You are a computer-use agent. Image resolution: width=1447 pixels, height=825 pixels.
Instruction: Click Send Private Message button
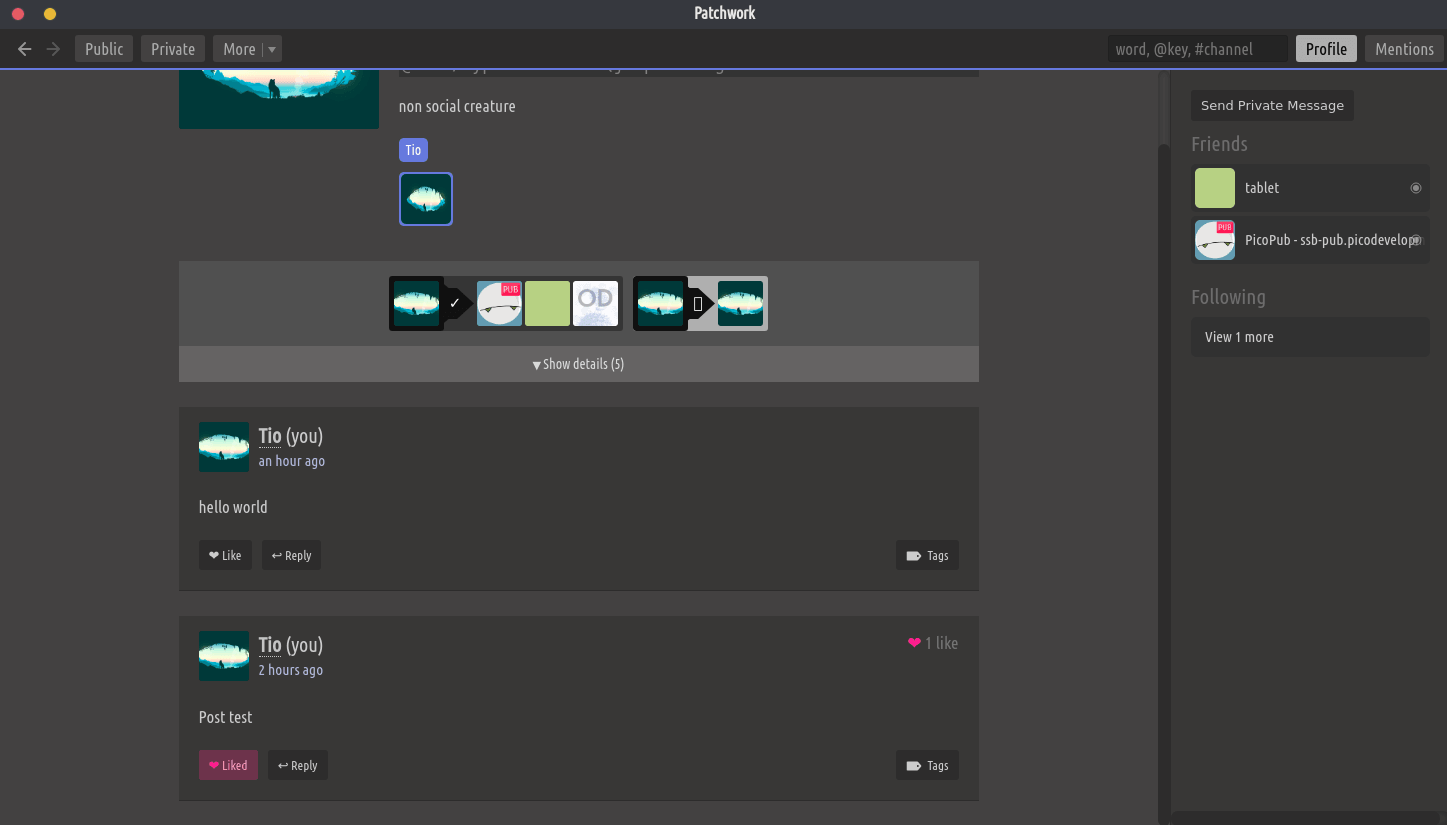[1272, 106]
